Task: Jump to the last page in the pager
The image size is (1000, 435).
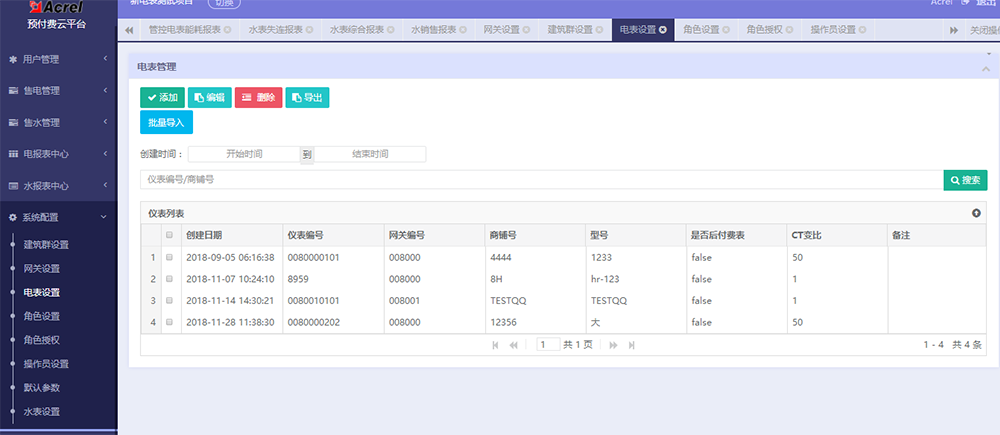Action: click(x=632, y=344)
